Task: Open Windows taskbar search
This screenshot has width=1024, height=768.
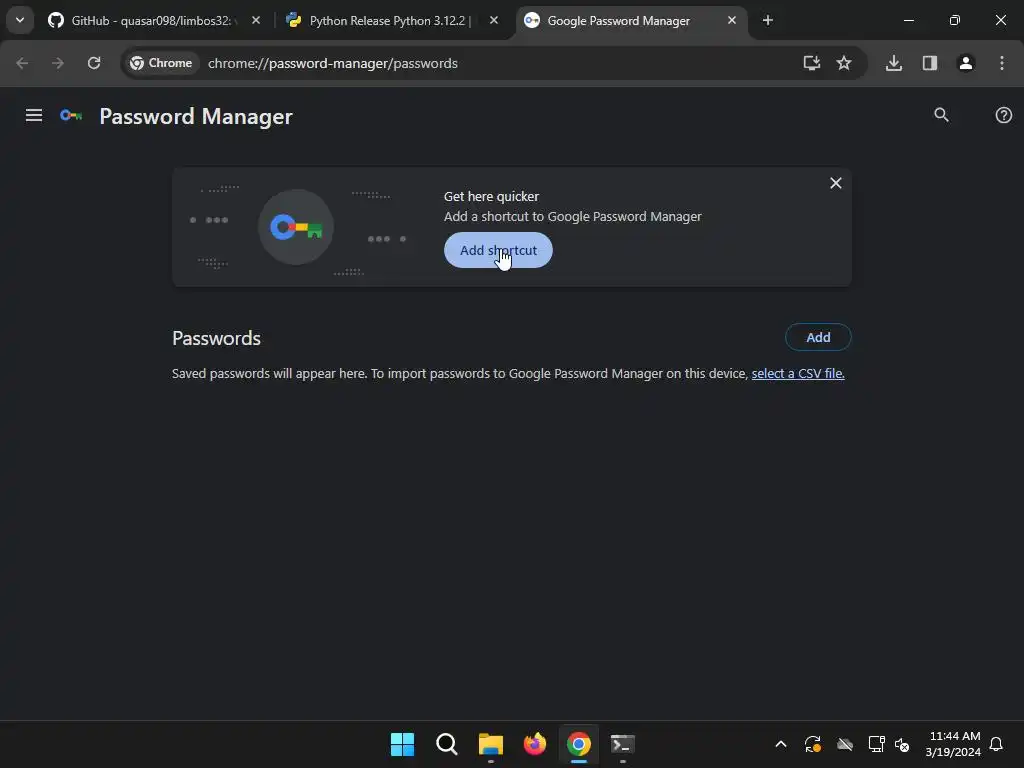Action: 447,744
